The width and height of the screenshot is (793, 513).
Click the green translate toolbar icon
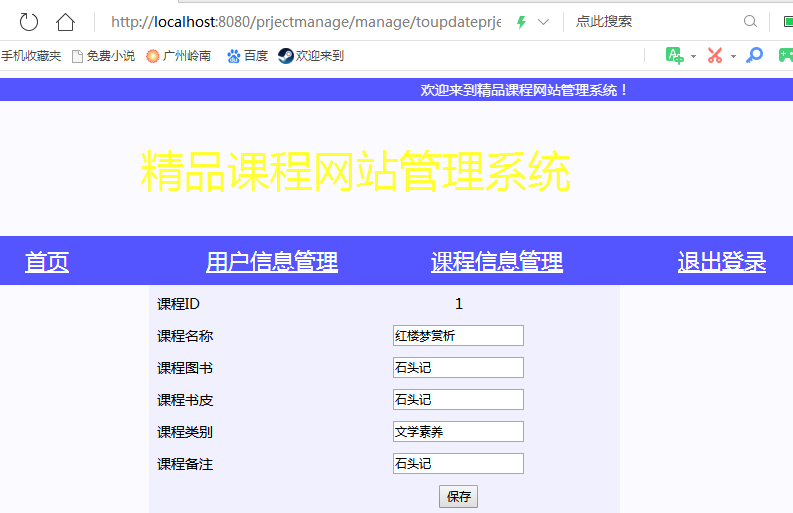(675, 55)
